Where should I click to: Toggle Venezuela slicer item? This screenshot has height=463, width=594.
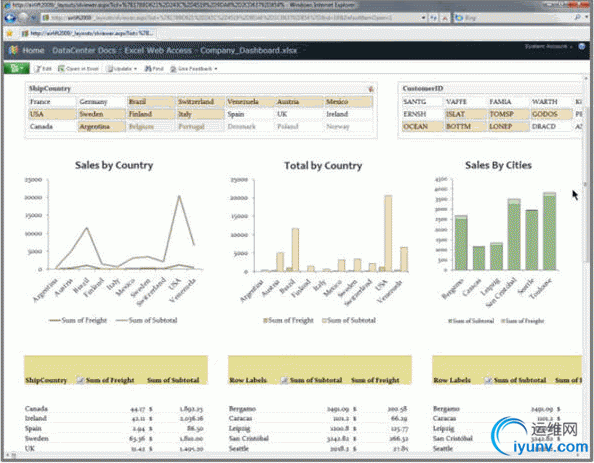(250, 102)
